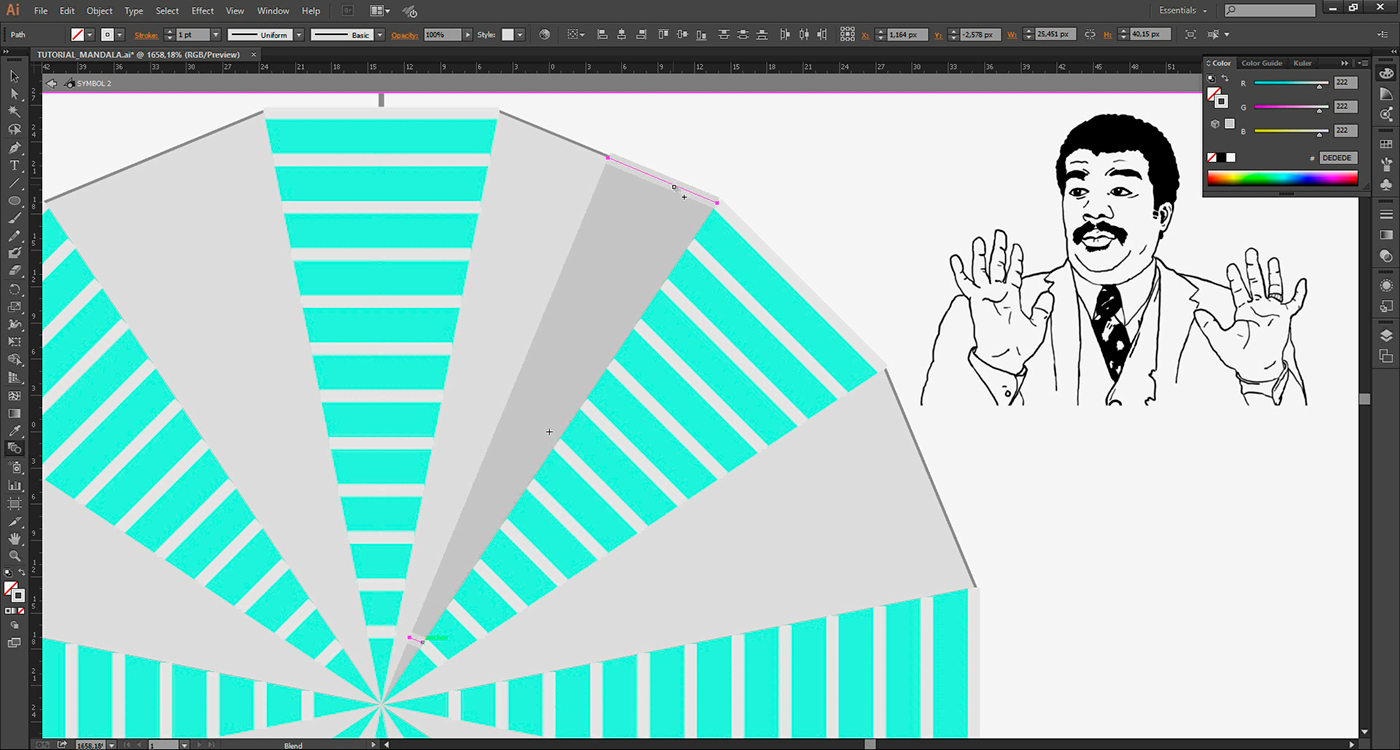Click the transform reference point grid
Viewport: 1400px width, 750px height.
848,35
